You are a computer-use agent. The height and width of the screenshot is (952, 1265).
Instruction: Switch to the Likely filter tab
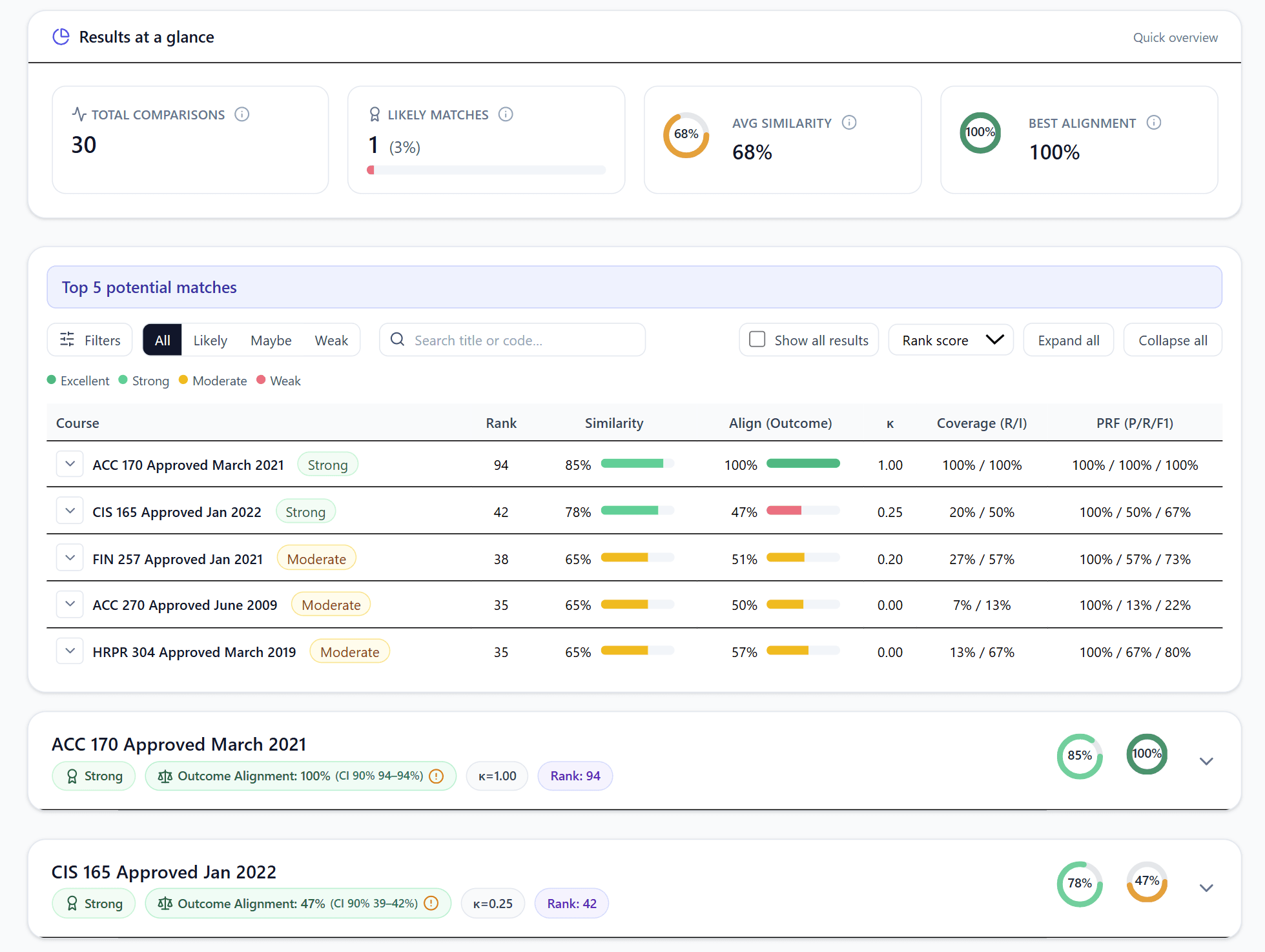(x=209, y=339)
